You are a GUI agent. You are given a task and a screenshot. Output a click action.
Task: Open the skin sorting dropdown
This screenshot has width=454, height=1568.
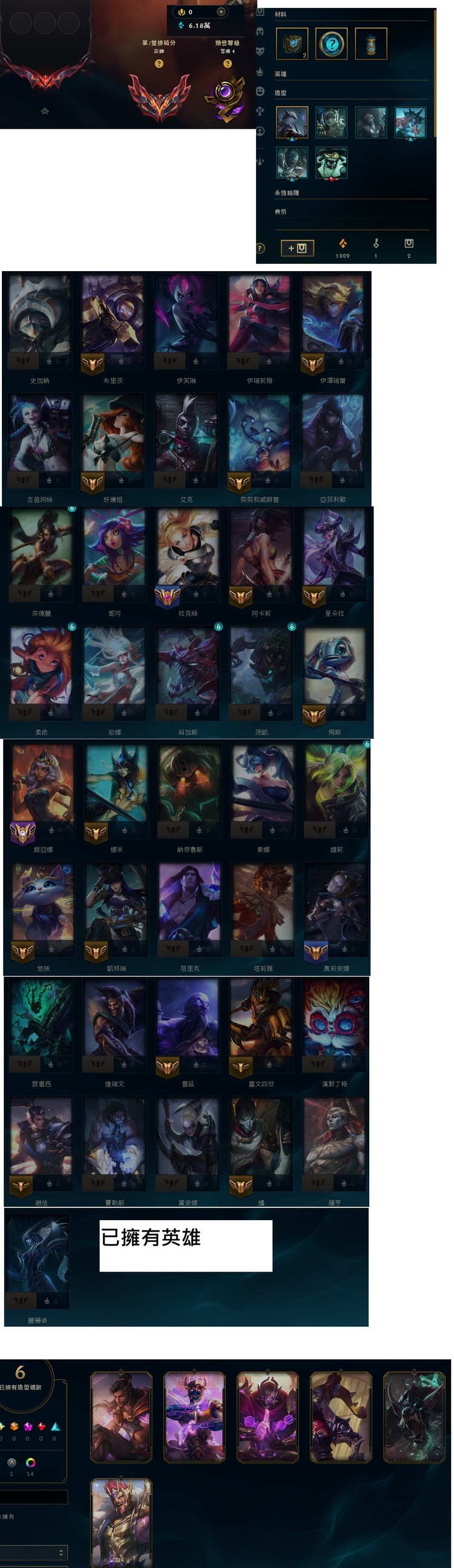click(33, 1552)
